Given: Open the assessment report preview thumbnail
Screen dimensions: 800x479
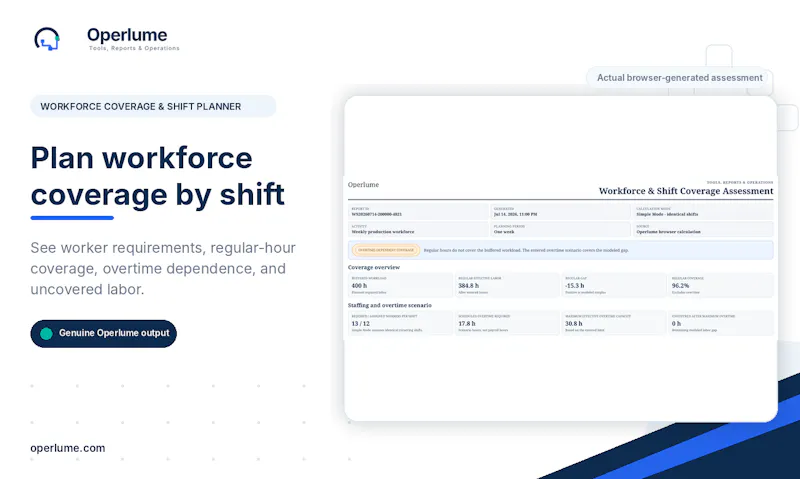Looking at the screenshot, I should 561,259.
